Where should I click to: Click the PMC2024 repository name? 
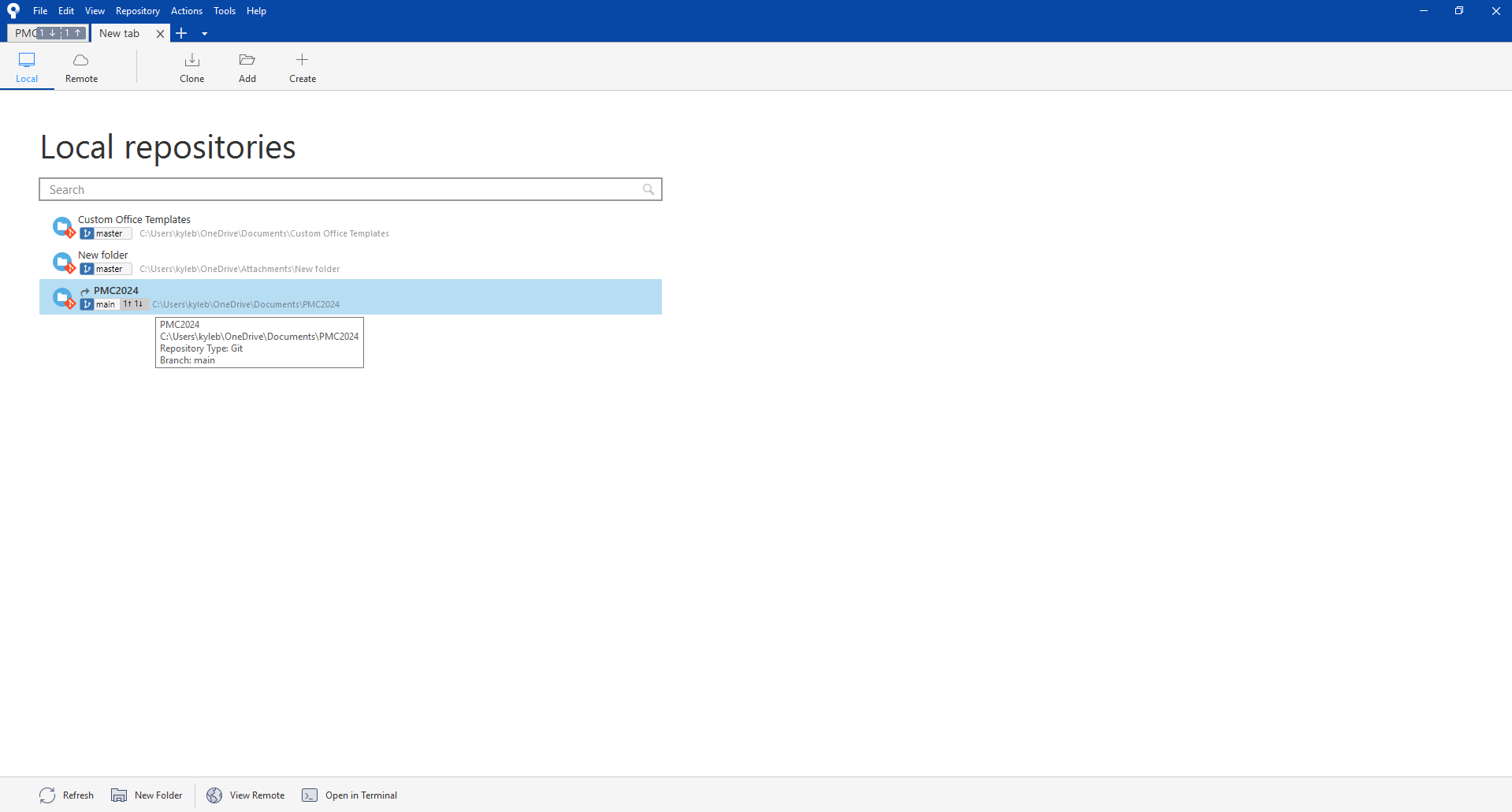[116, 290]
